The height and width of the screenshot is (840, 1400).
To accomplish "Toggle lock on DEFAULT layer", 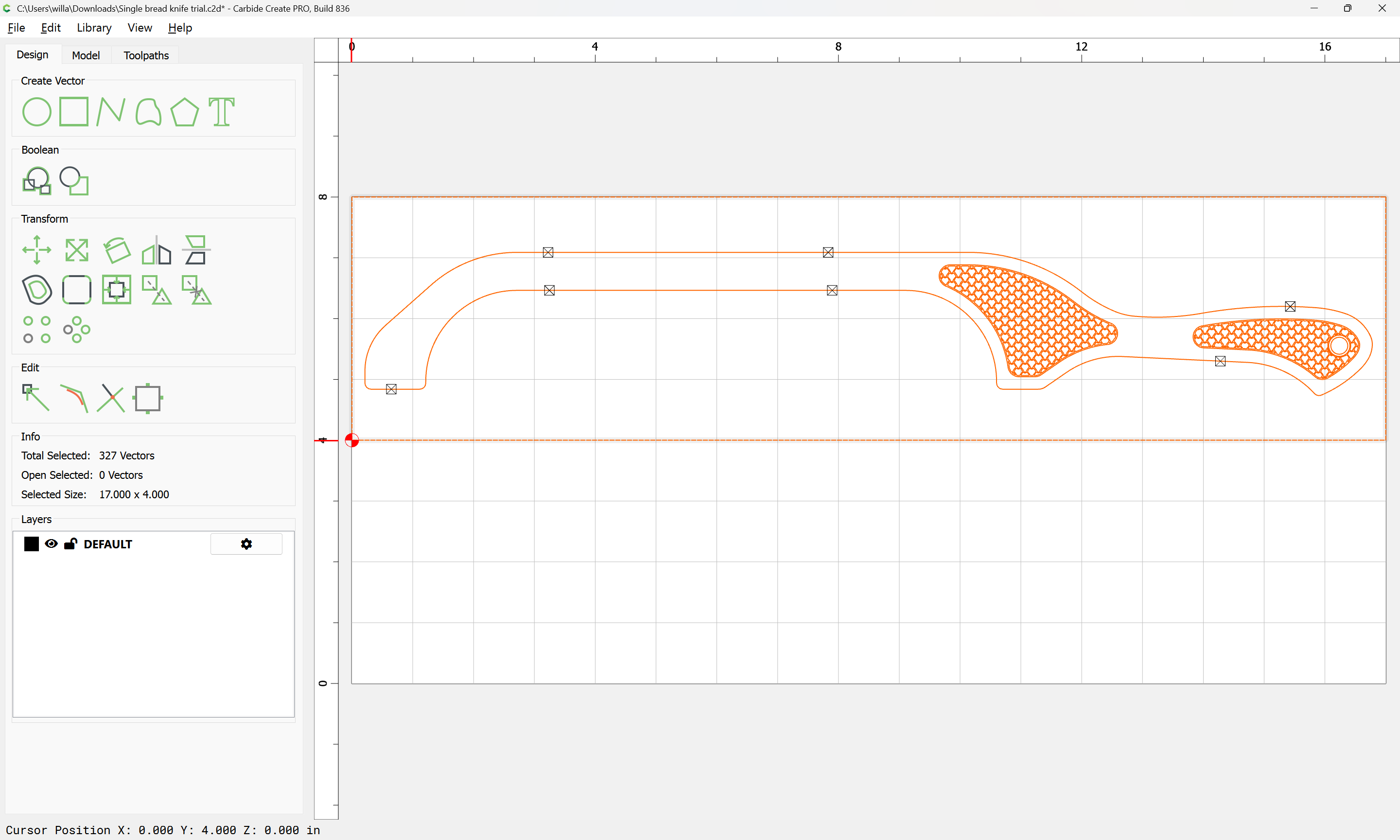I will [70, 544].
